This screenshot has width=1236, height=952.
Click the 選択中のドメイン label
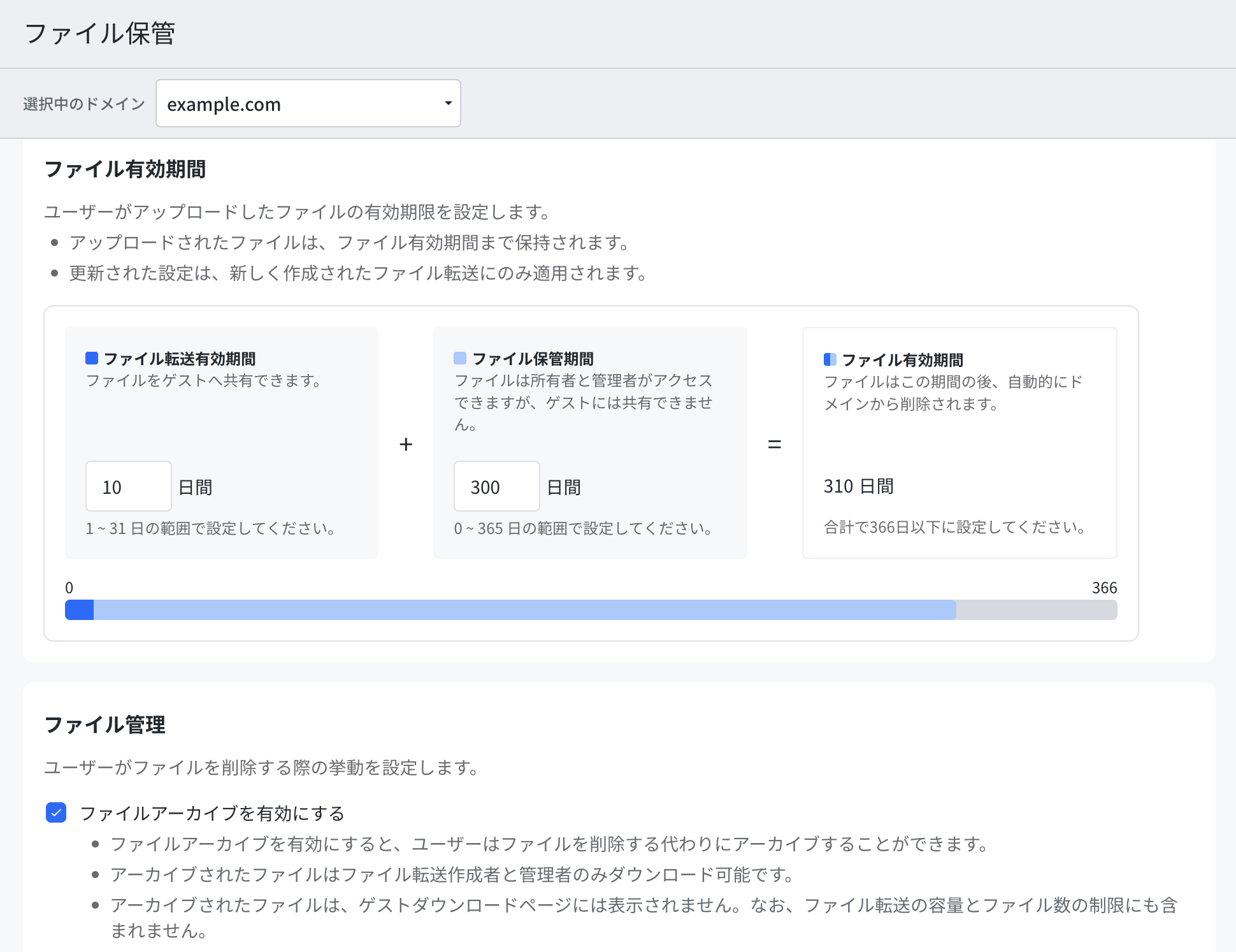pyautogui.click(x=84, y=104)
